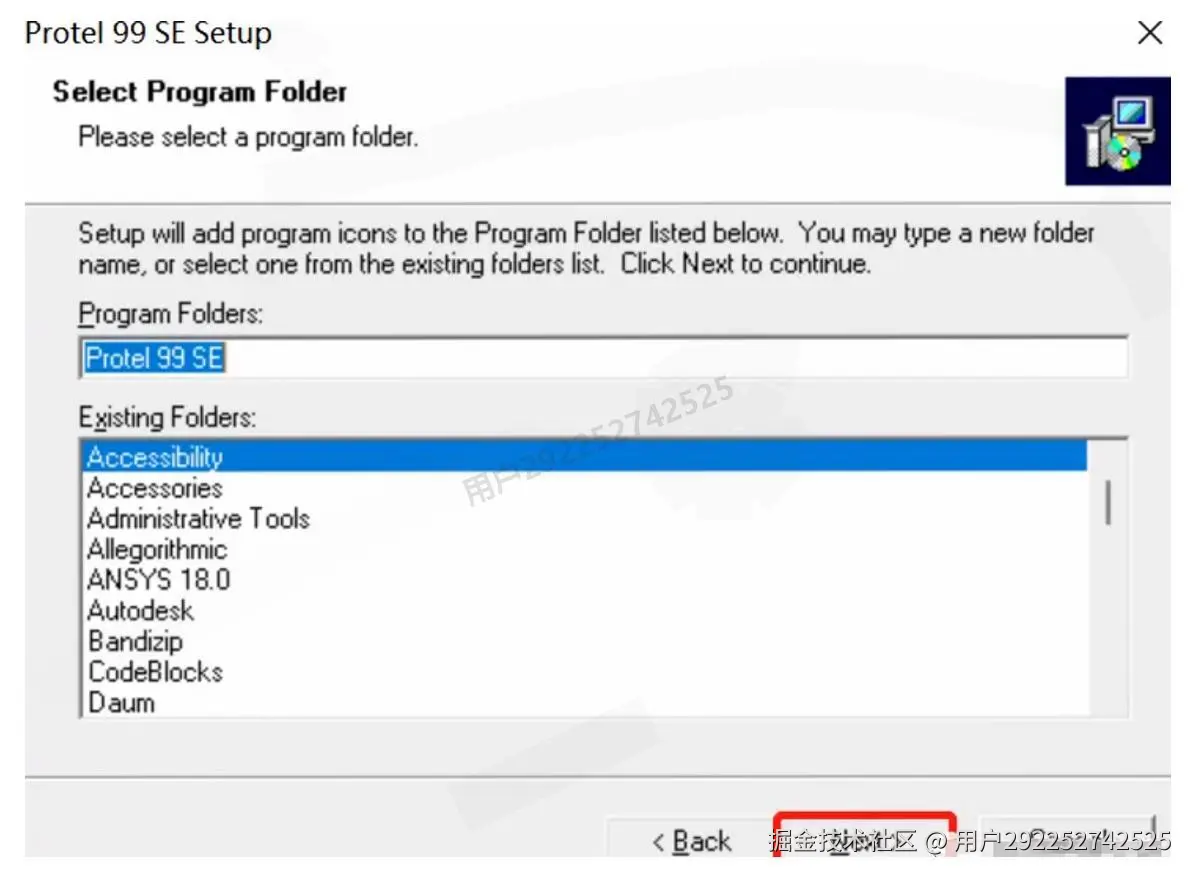This screenshot has width=1196, height=879.
Task: Choose Administrative Tools from the folder list
Action: [198, 518]
